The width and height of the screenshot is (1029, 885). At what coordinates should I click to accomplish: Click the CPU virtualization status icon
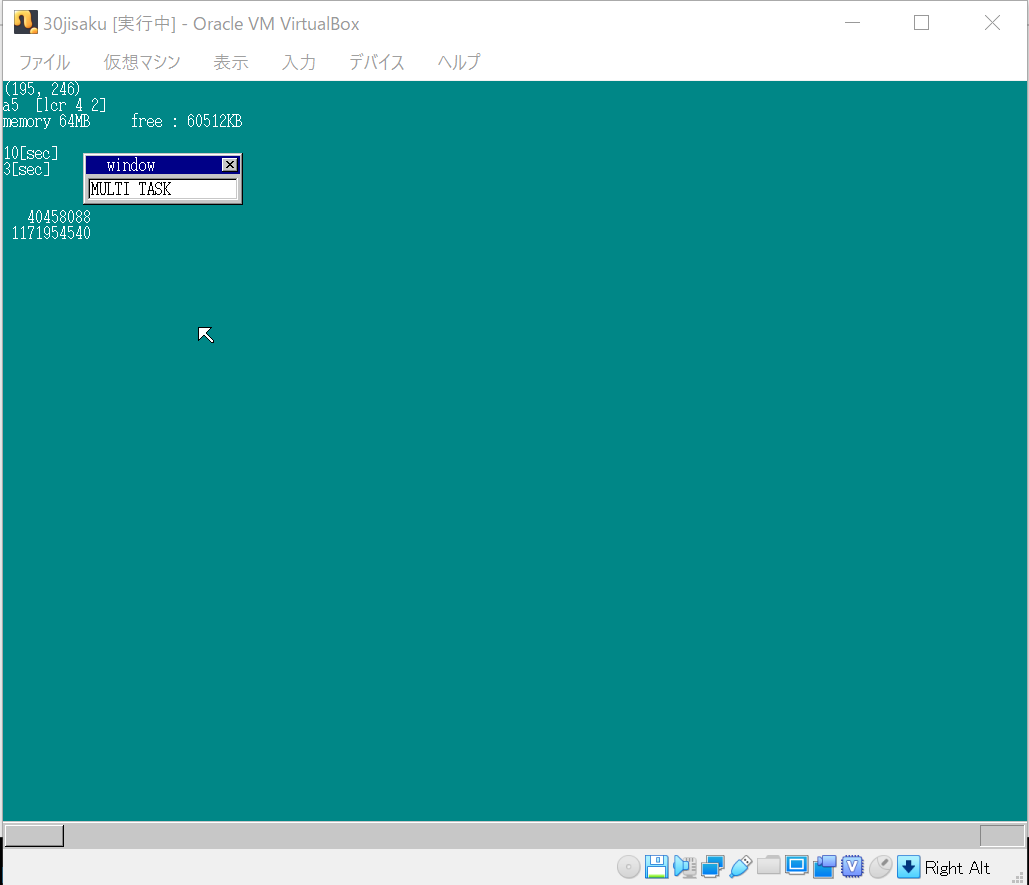852,867
